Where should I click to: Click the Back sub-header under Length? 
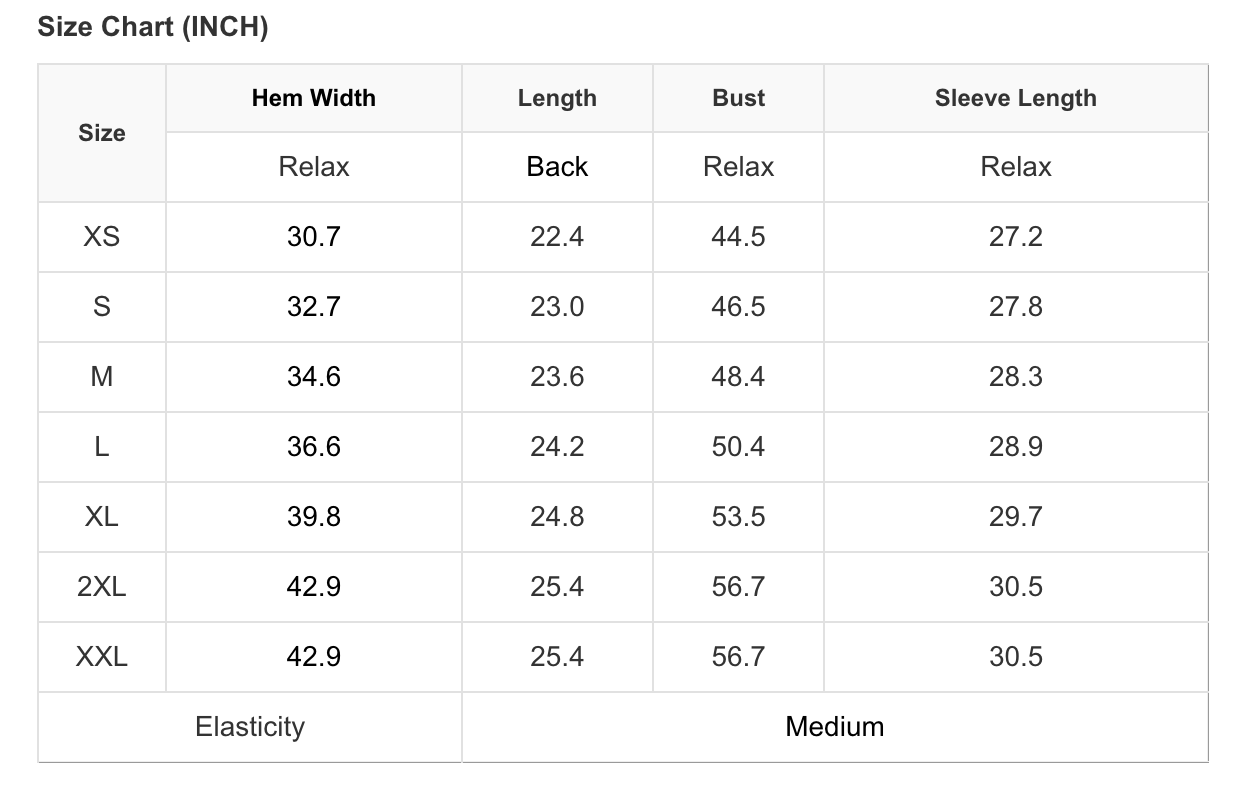coord(557,167)
